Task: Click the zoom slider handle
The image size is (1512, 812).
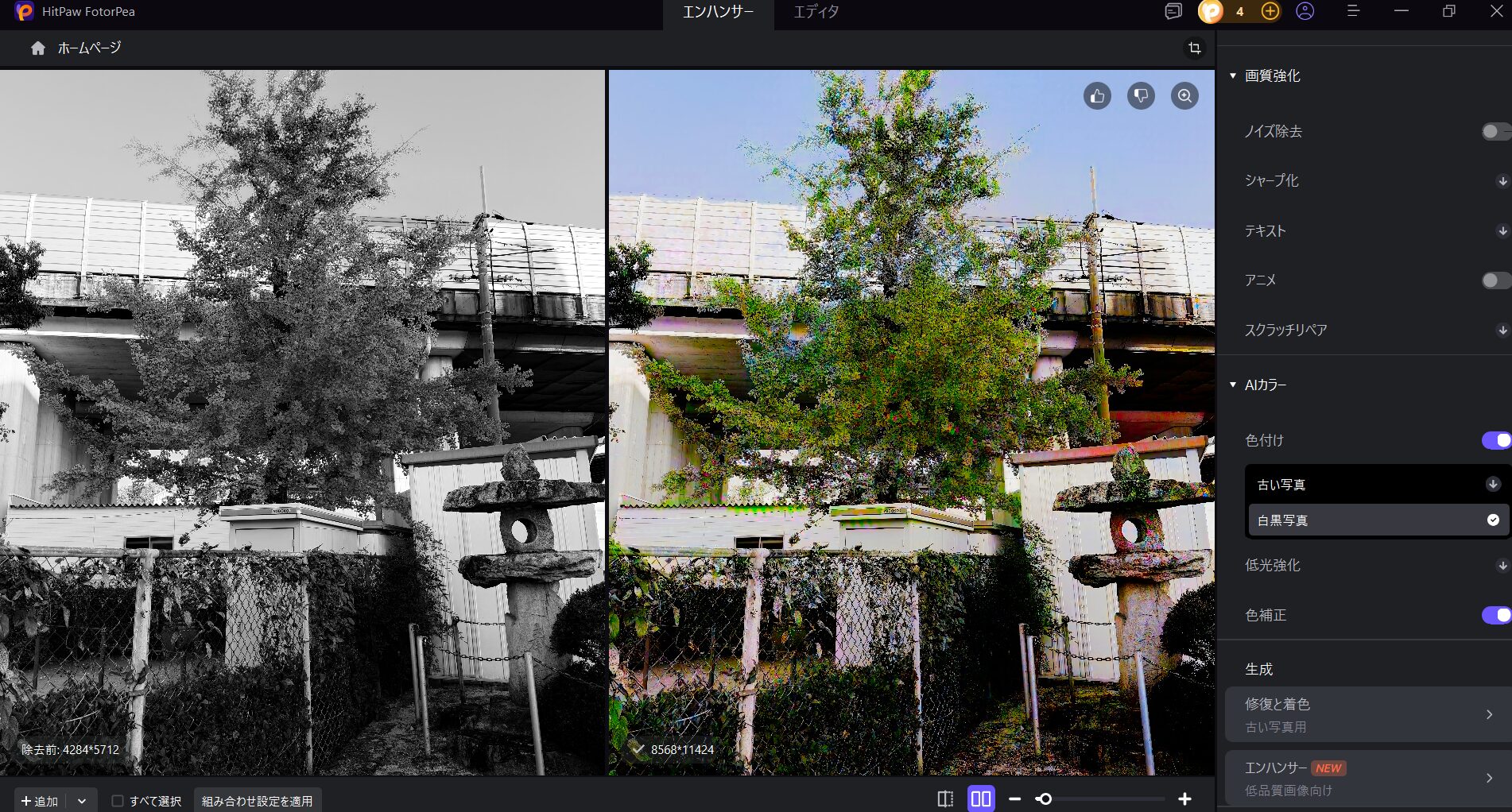Action: click(1045, 798)
